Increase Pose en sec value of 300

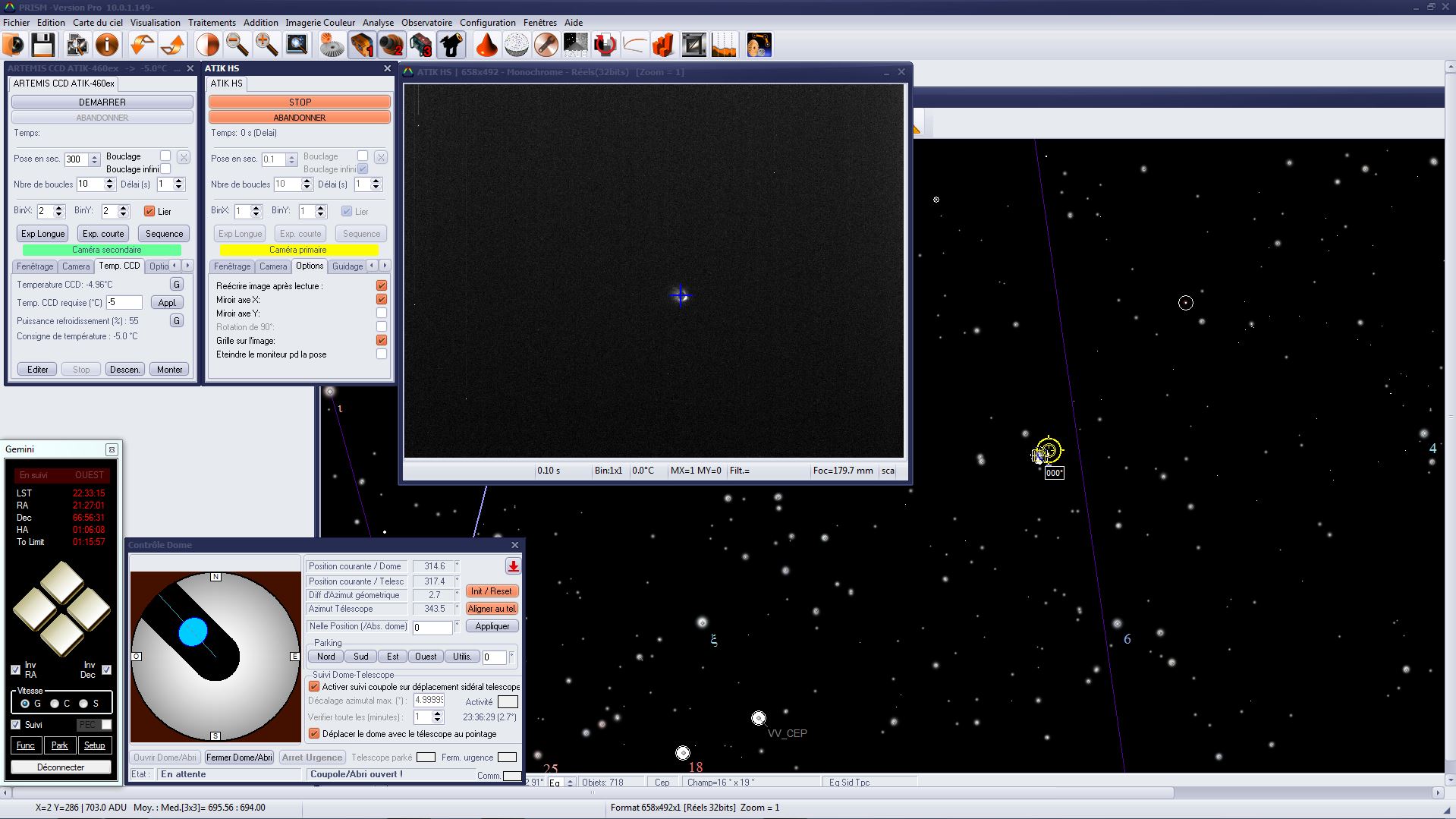(95, 156)
